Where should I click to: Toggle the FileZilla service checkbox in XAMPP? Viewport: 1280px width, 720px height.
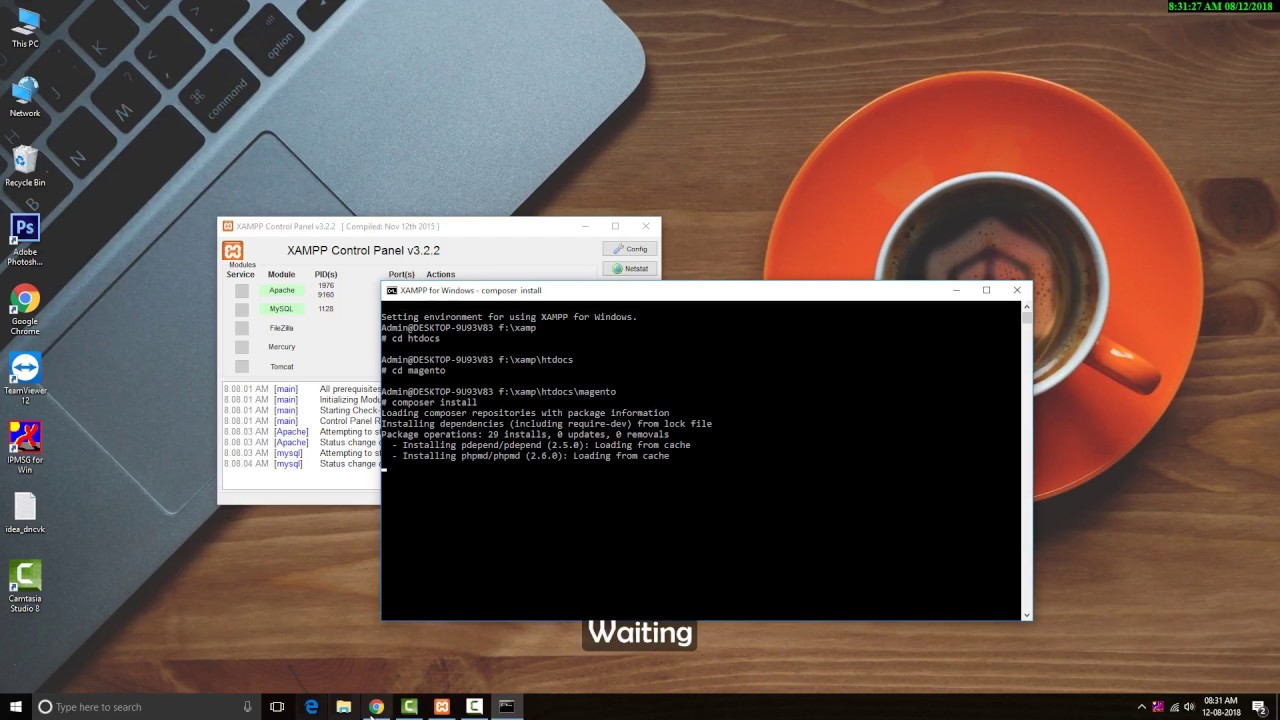(242, 328)
